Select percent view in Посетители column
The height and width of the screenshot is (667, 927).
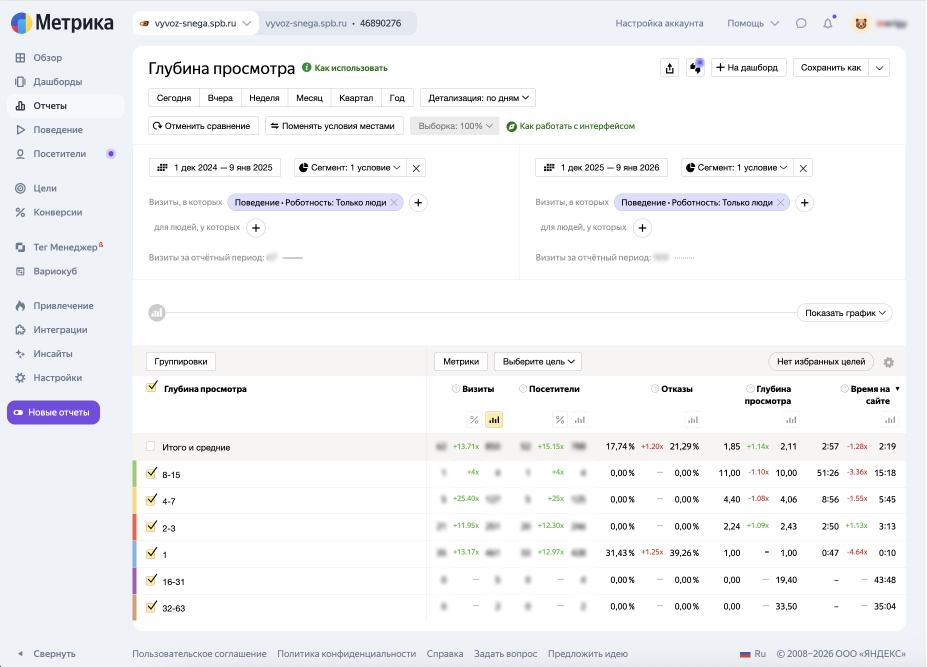point(560,420)
